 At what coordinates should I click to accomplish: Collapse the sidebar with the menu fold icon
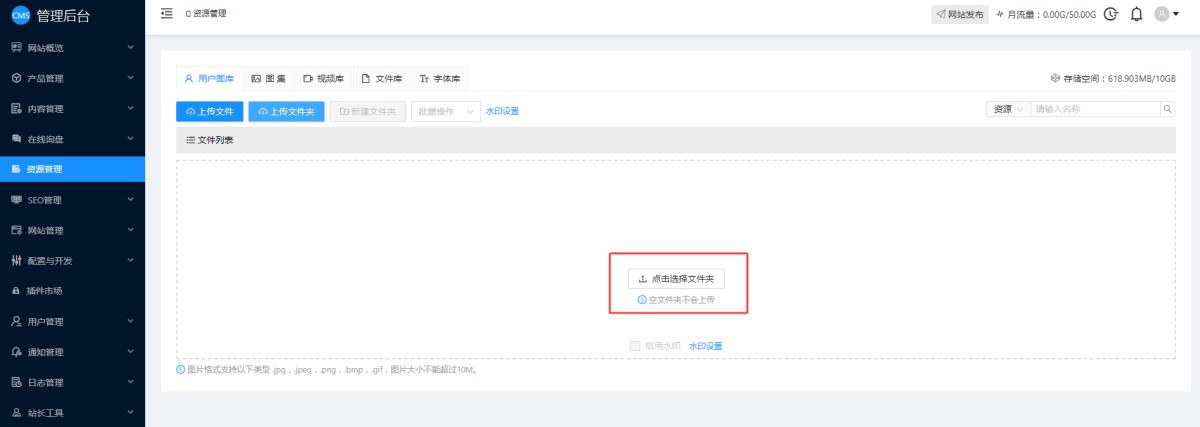tap(166, 14)
